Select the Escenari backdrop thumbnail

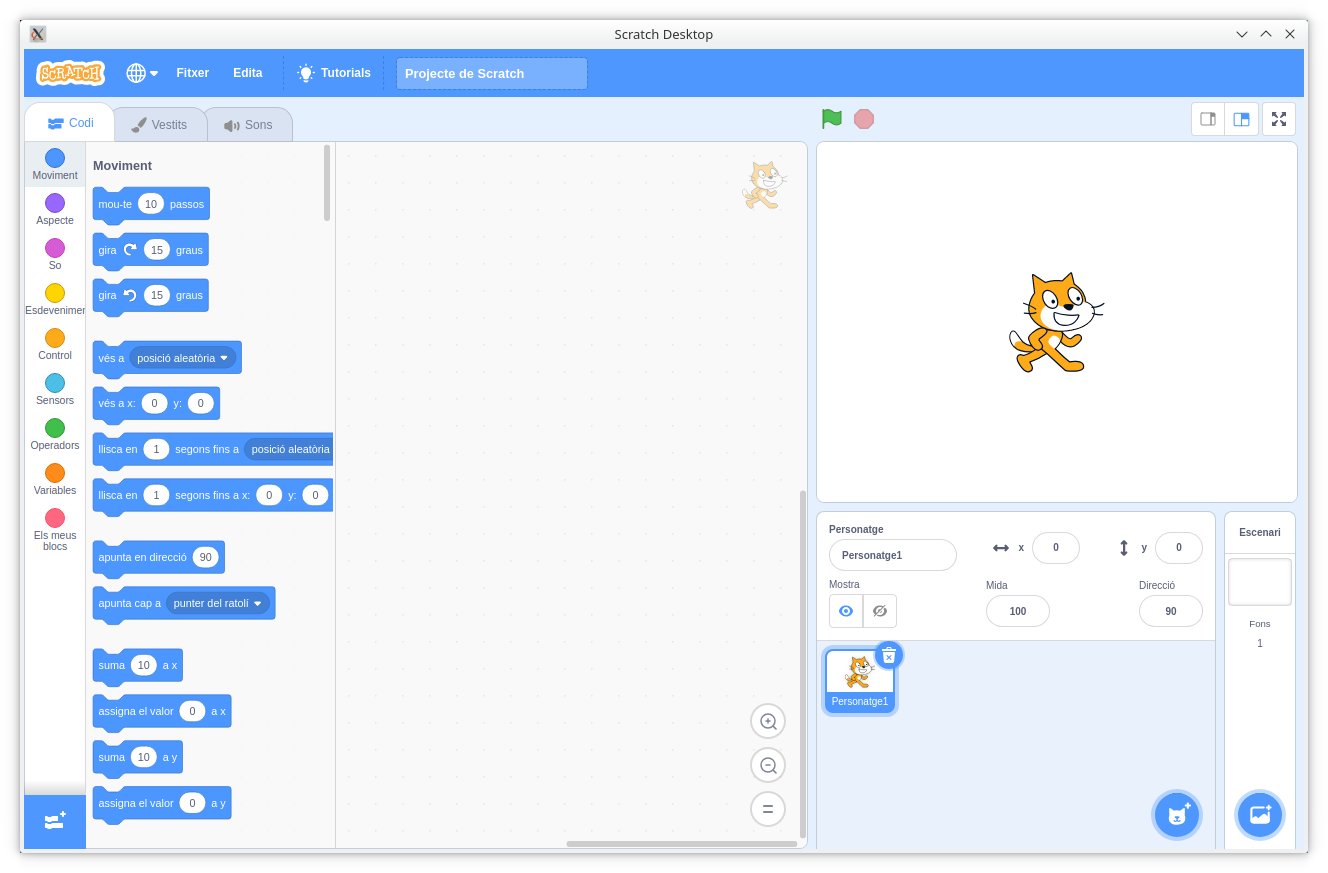1260,582
